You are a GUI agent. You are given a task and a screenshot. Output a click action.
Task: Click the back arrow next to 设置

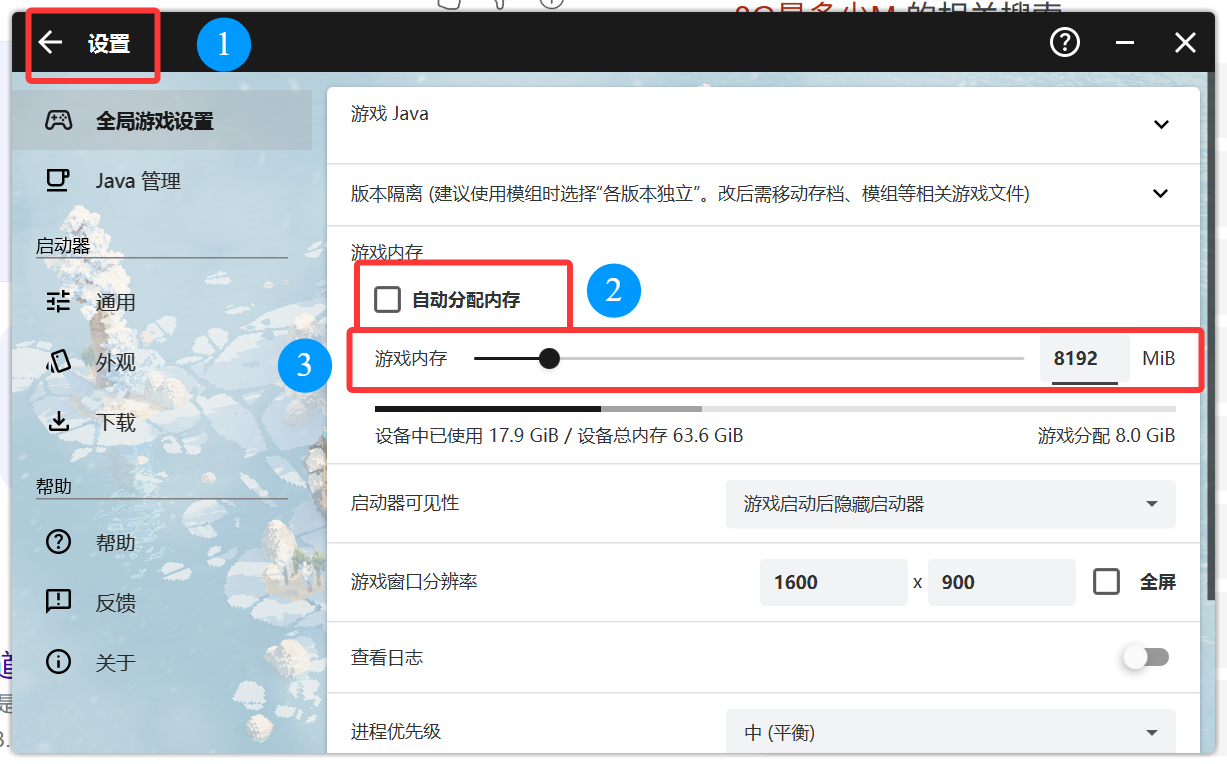tap(50, 43)
